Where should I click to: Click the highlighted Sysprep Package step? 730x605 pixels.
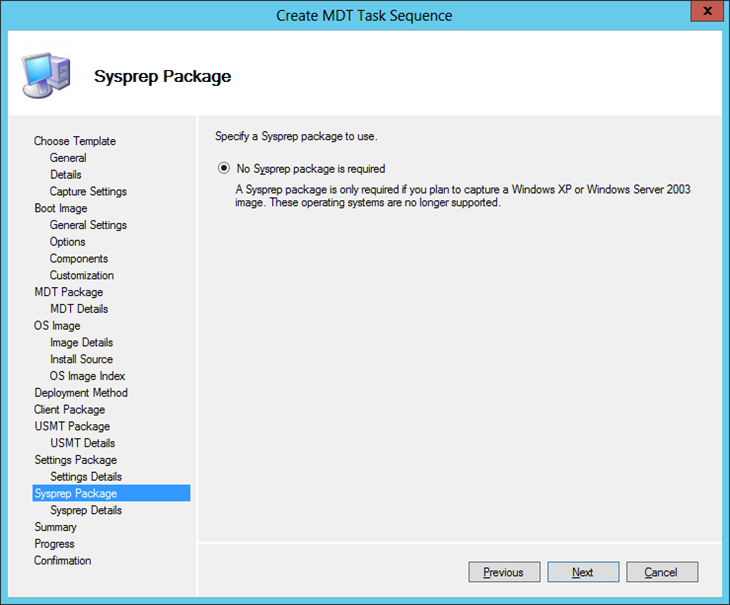point(76,493)
